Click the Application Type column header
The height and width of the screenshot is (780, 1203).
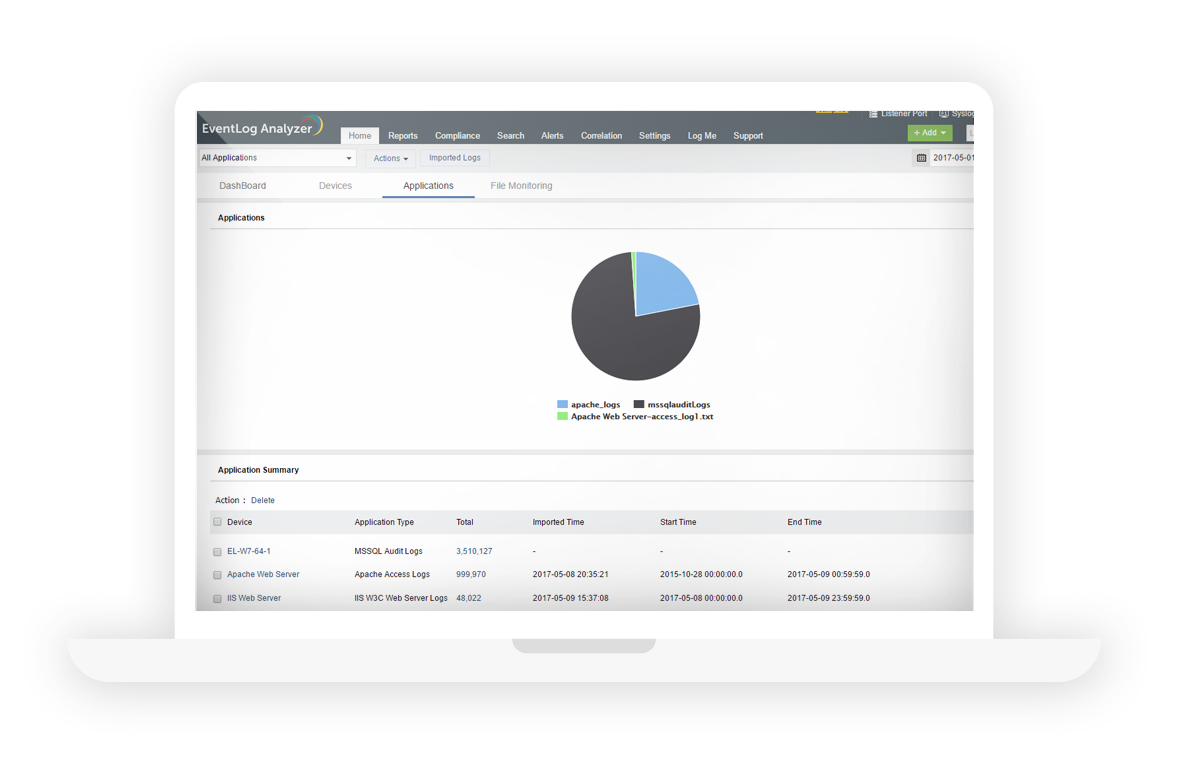click(x=384, y=522)
